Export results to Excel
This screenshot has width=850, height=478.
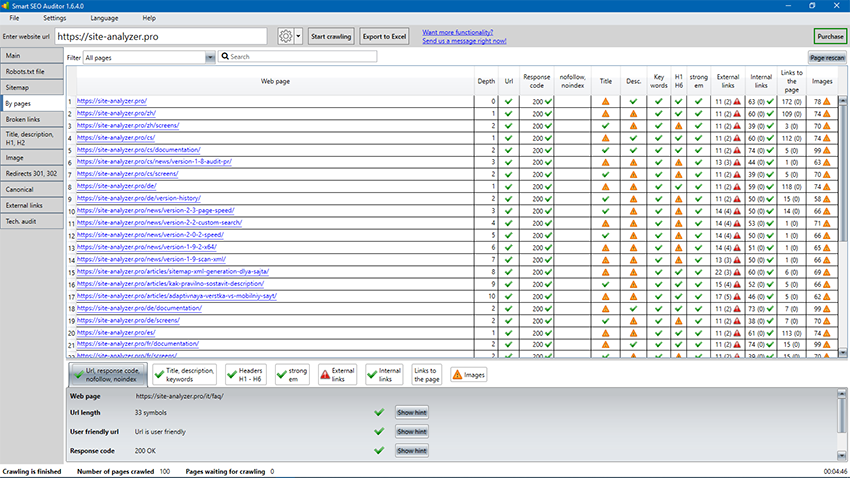(x=384, y=36)
